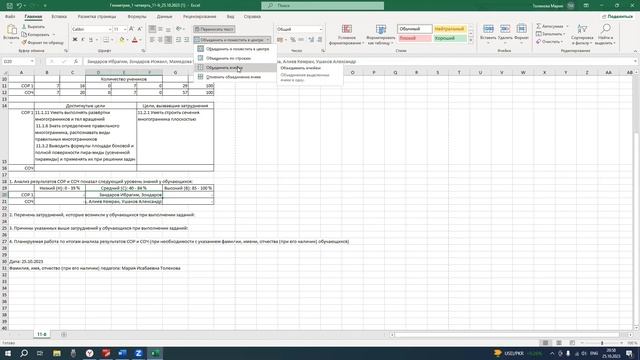Click the text orientation icon

179,29
